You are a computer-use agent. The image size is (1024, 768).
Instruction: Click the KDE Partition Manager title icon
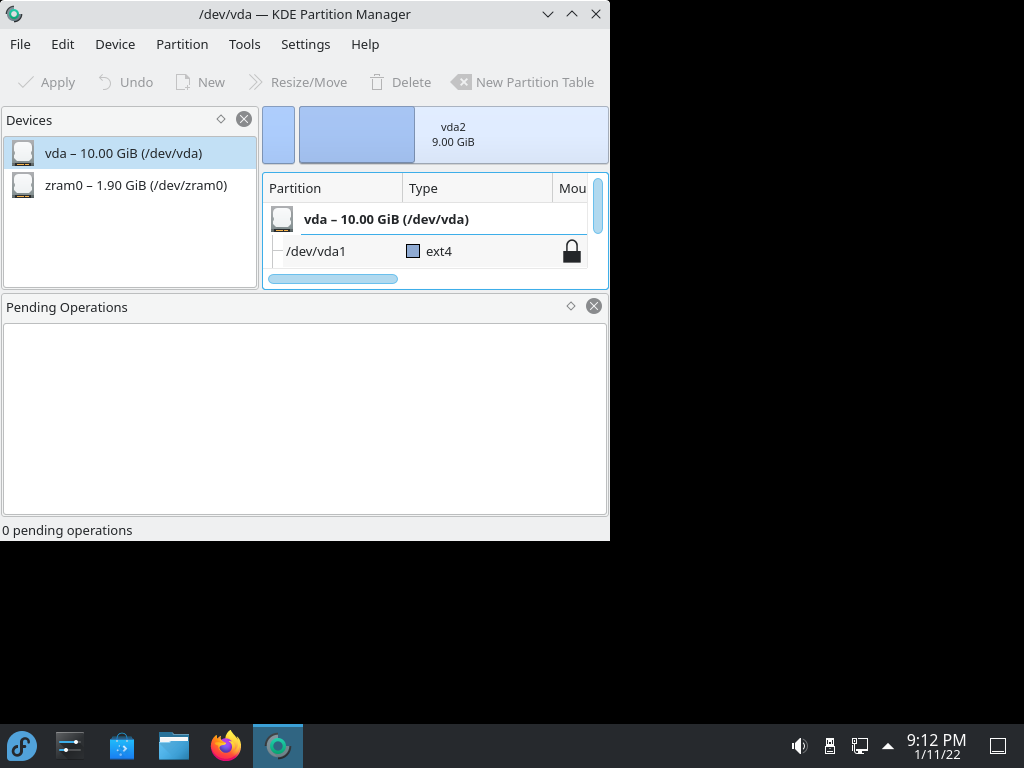click(14, 14)
